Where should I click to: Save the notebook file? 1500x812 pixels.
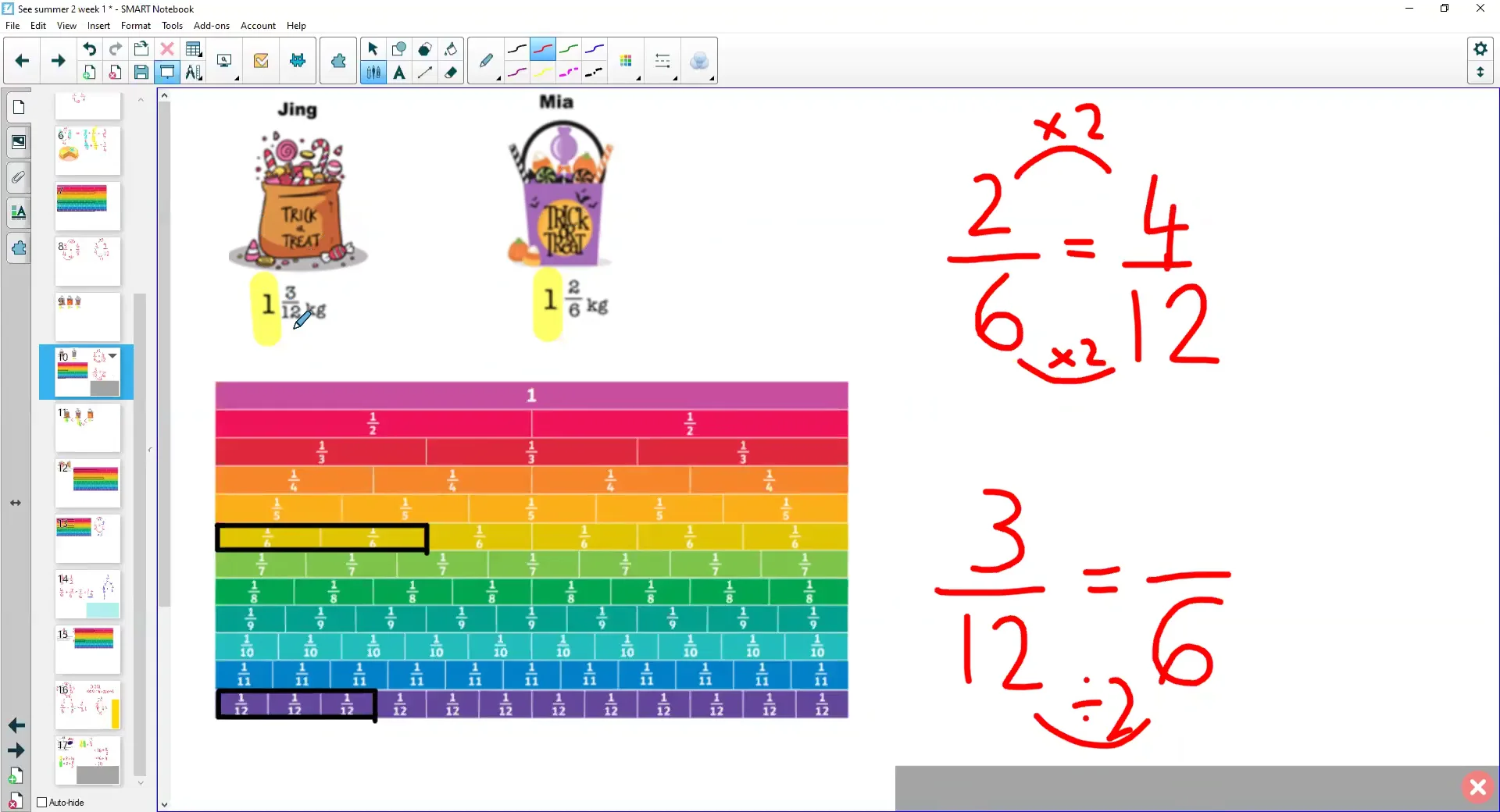[x=141, y=72]
